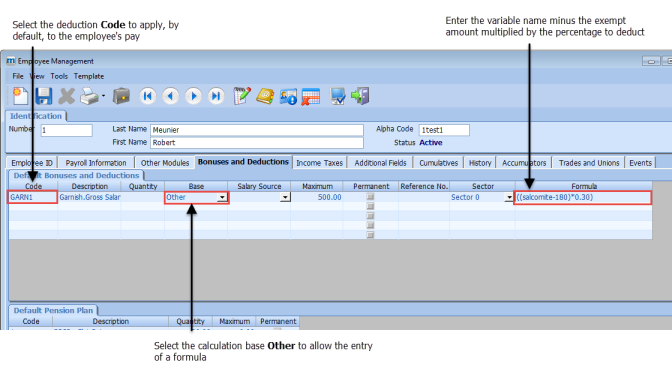Click the Print printer icon
672x372 pixels.
pos(89,96)
